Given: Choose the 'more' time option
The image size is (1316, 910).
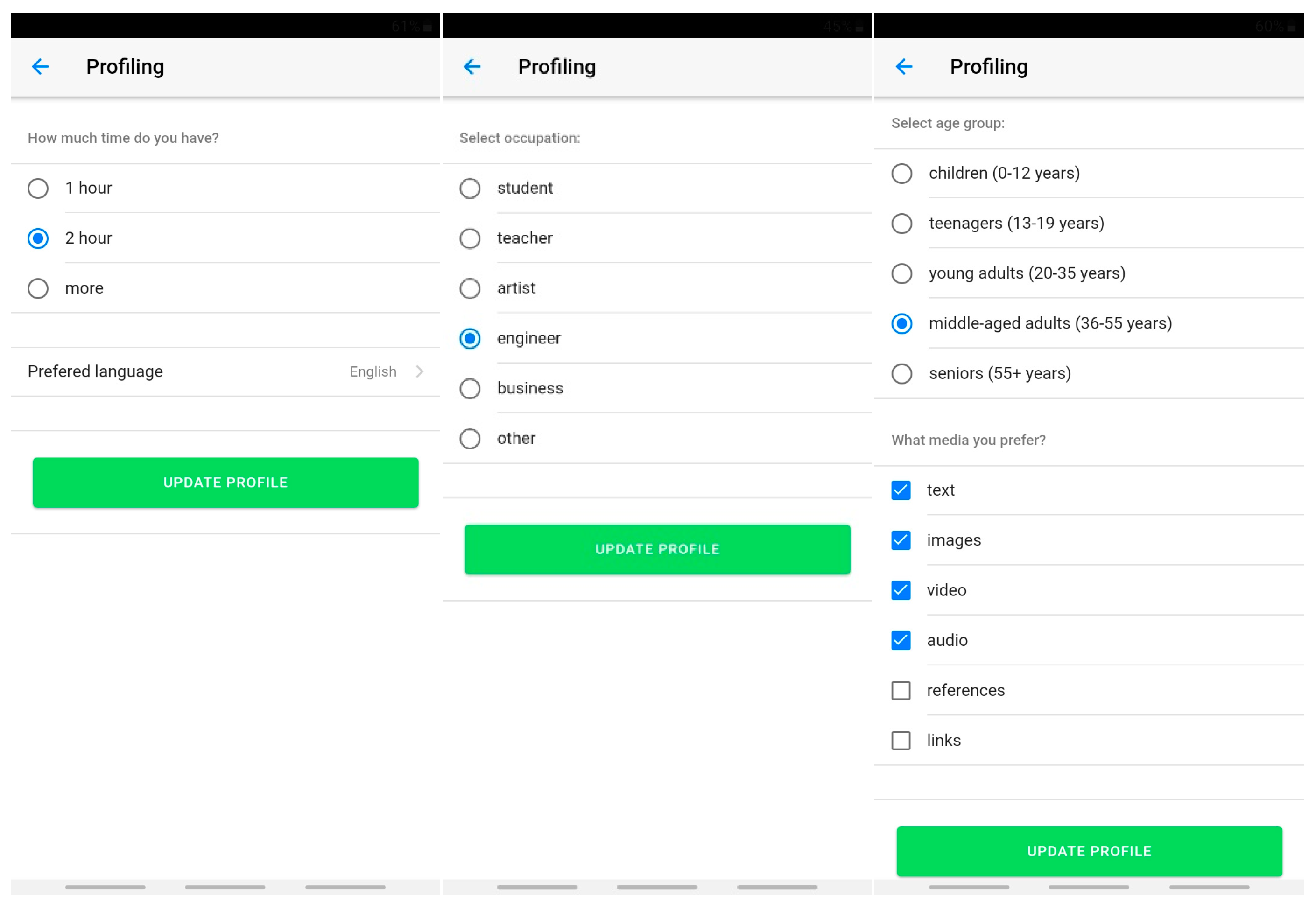Looking at the screenshot, I should pos(38,288).
